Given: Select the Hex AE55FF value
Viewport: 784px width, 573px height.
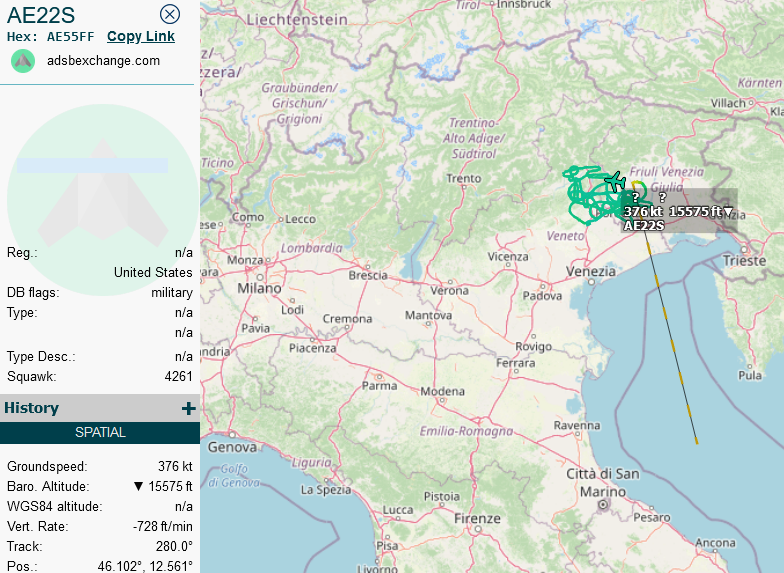Looking at the screenshot, I should 70,36.
